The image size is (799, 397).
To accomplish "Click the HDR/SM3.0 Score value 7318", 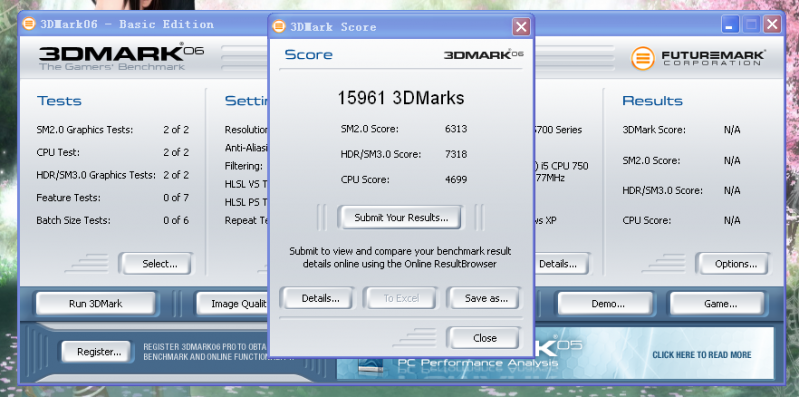I will point(456,154).
